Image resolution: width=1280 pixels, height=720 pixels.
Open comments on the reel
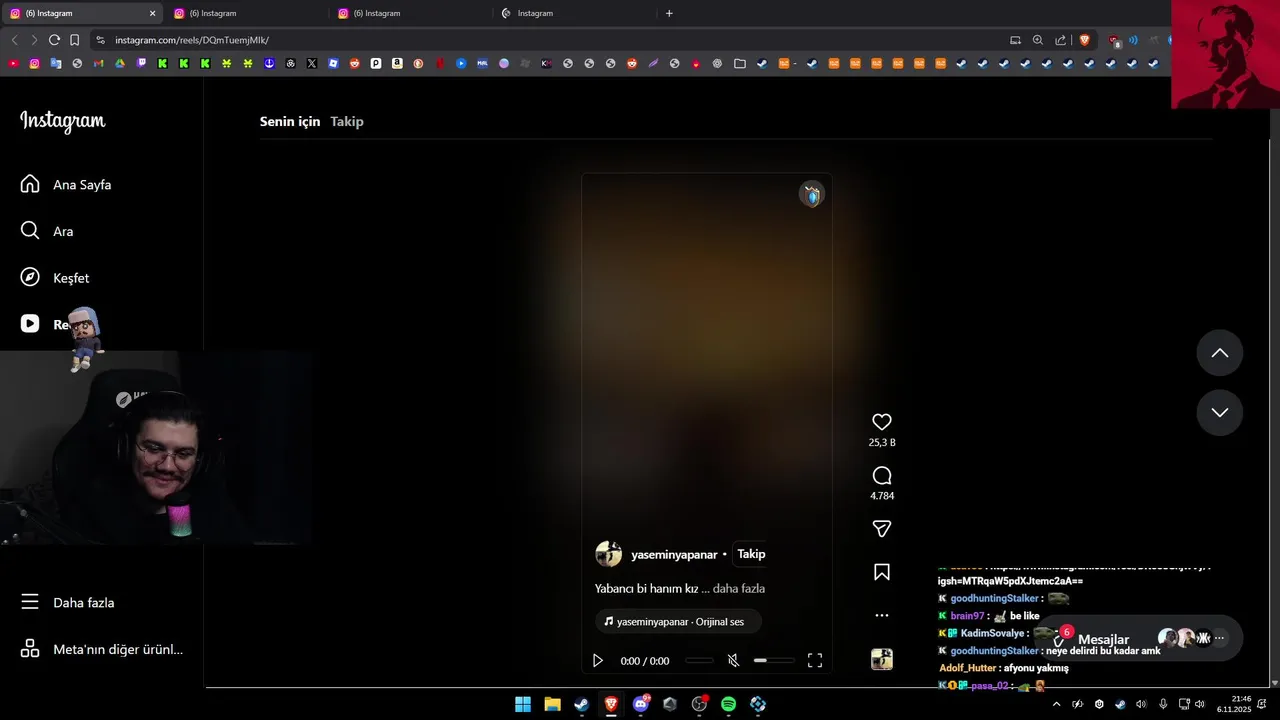point(881,476)
